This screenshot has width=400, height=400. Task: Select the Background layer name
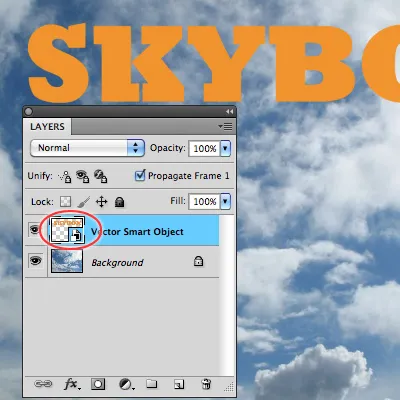(x=117, y=263)
